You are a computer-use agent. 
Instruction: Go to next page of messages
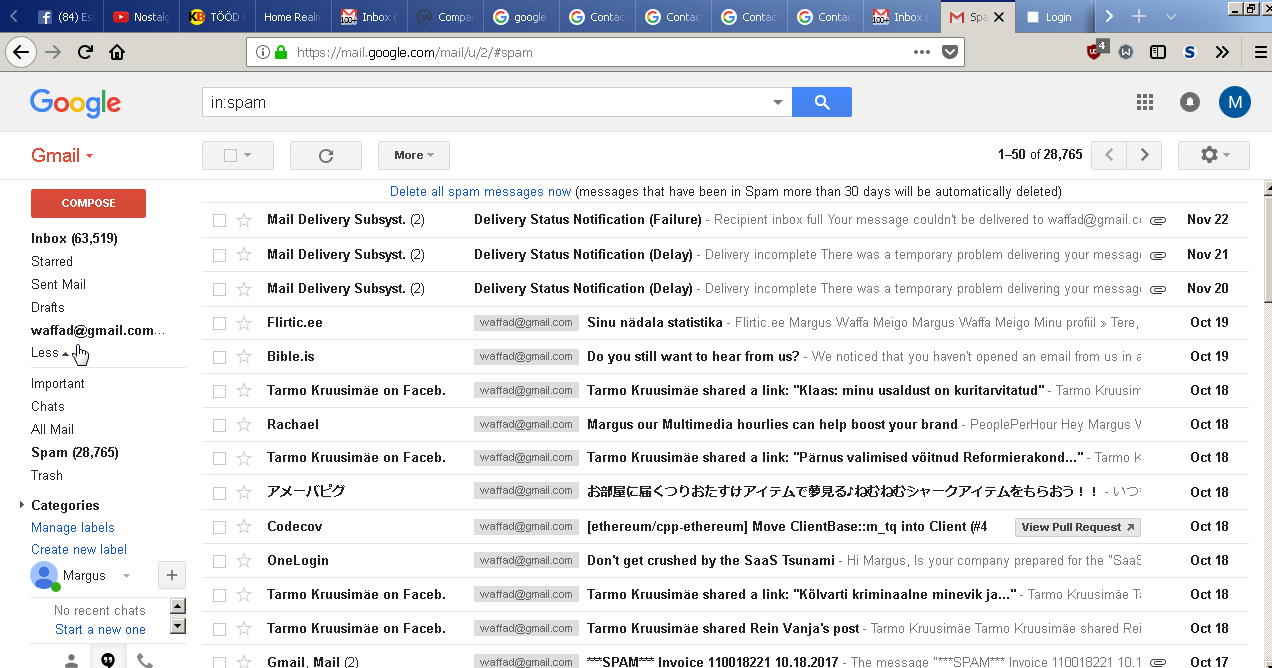[1144, 155]
